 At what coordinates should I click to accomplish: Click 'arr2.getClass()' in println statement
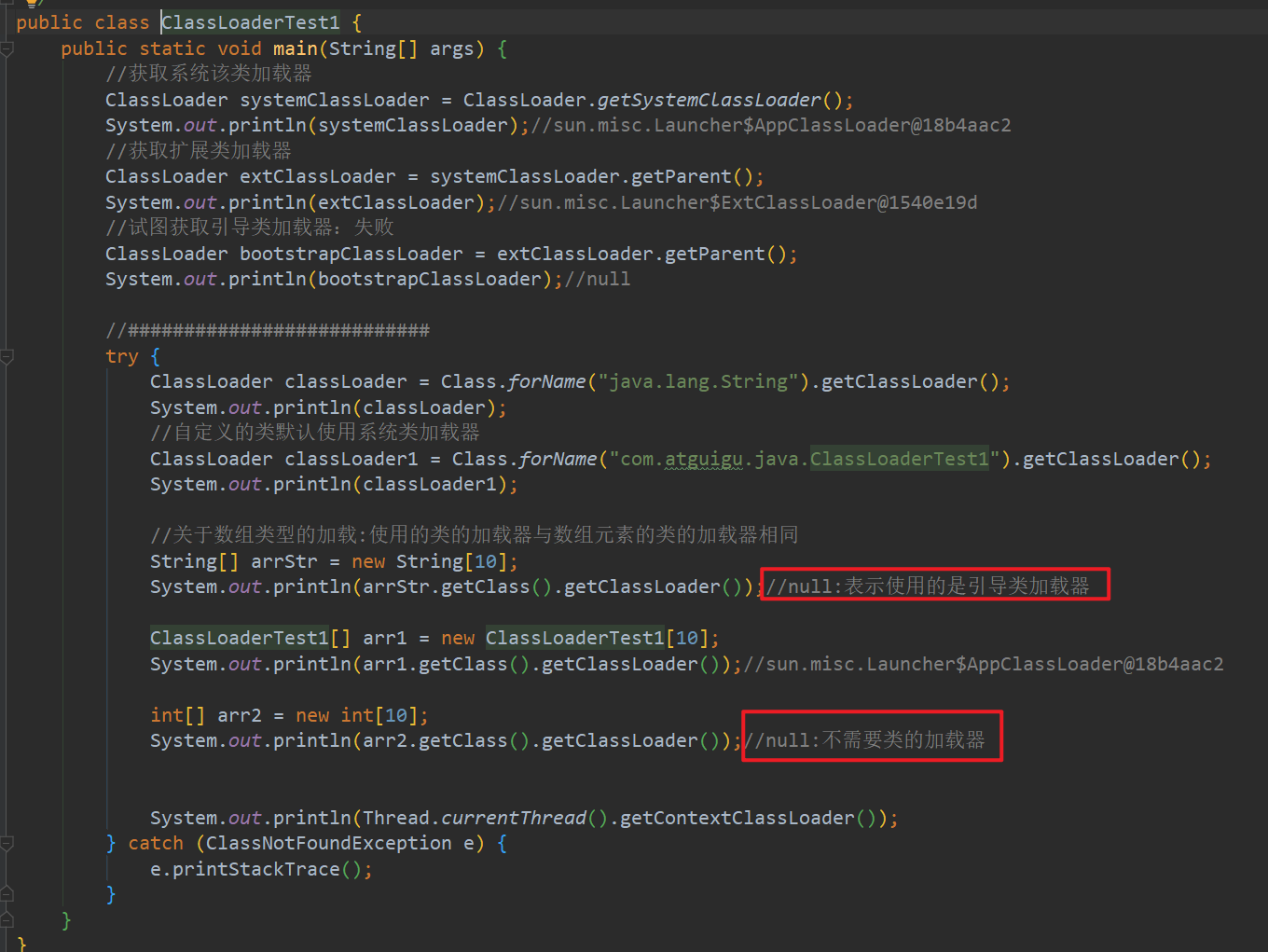pyautogui.click(x=447, y=740)
